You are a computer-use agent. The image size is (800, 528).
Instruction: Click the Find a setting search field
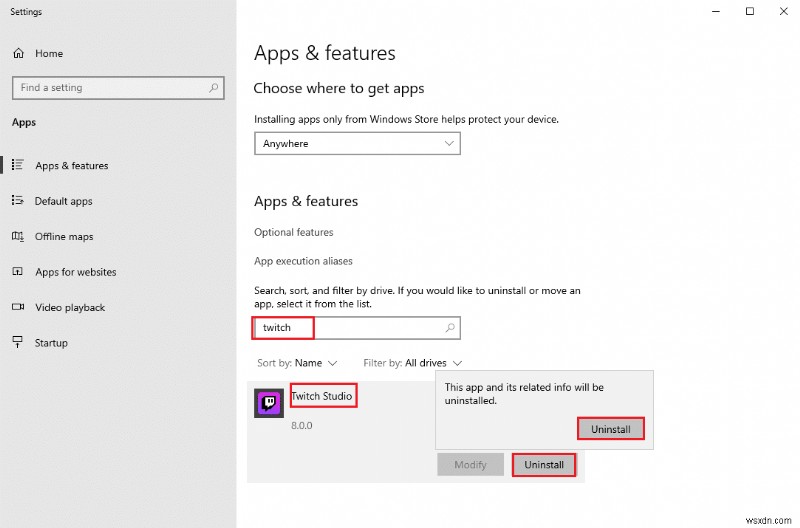click(x=110, y=87)
